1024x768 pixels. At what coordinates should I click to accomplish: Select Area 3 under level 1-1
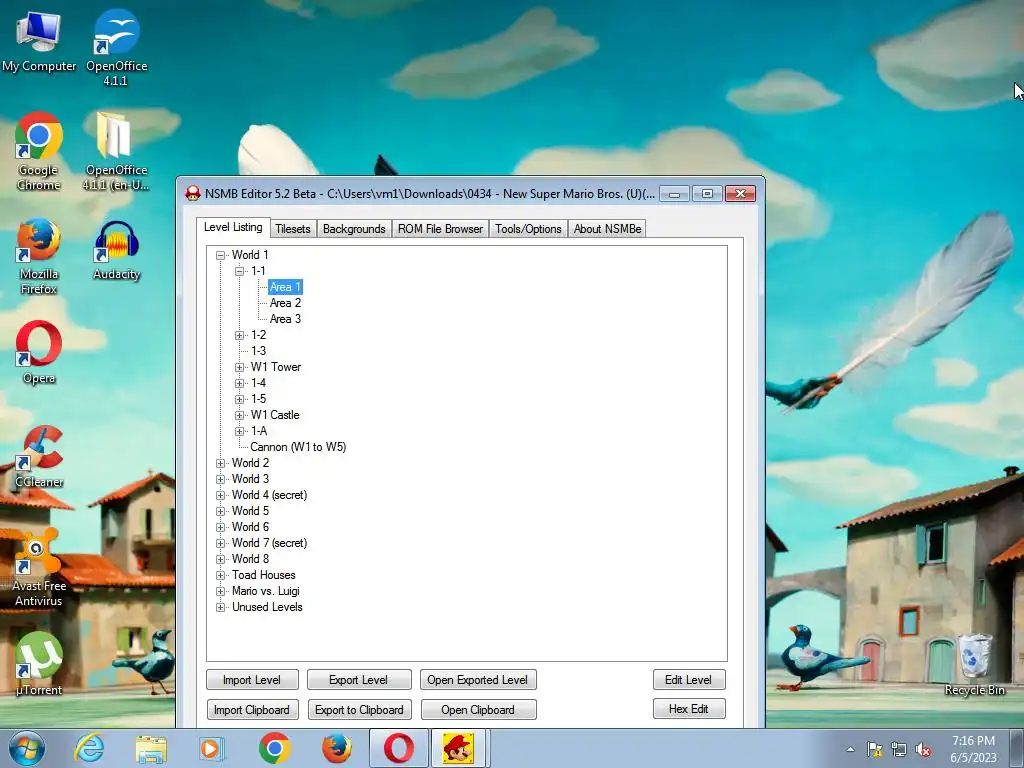click(x=285, y=319)
